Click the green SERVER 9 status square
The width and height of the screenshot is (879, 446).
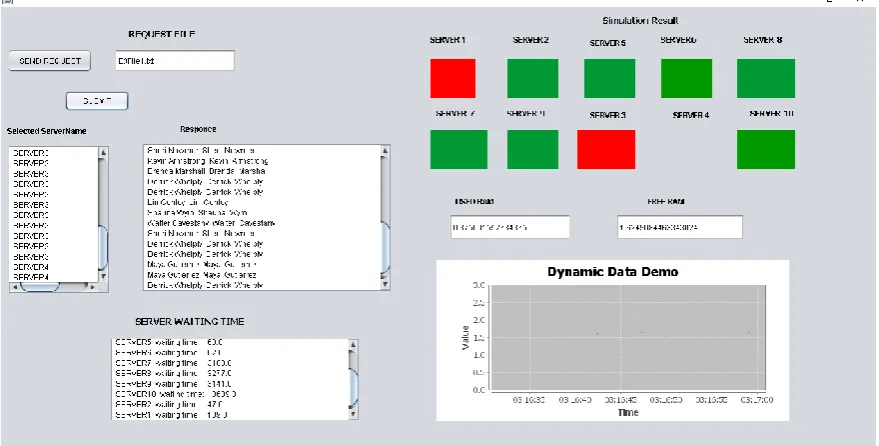(x=533, y=150)
